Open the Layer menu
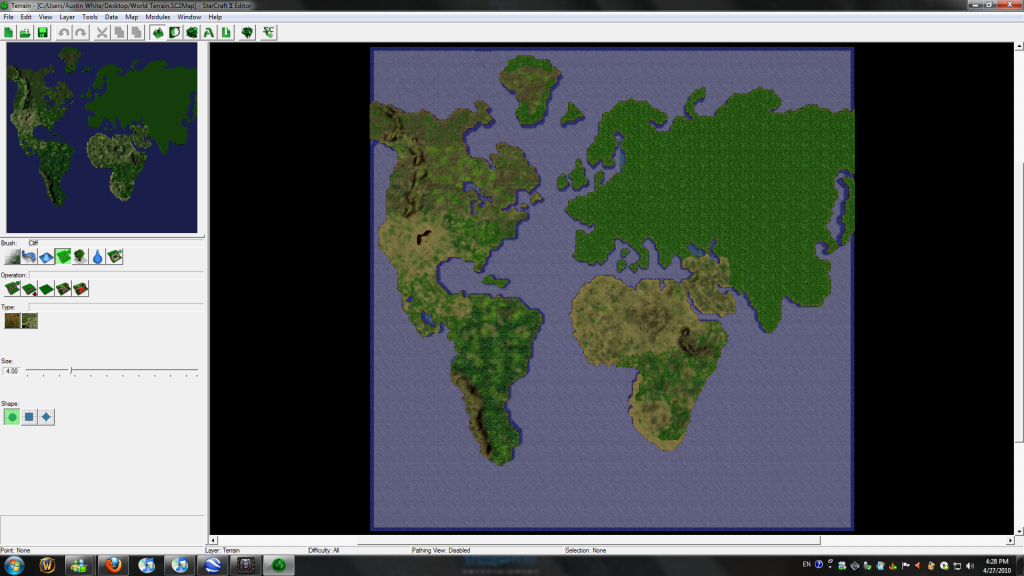The width and height of the screenshot is (1024, 576). pyautogui.click(x=67, y=17)
